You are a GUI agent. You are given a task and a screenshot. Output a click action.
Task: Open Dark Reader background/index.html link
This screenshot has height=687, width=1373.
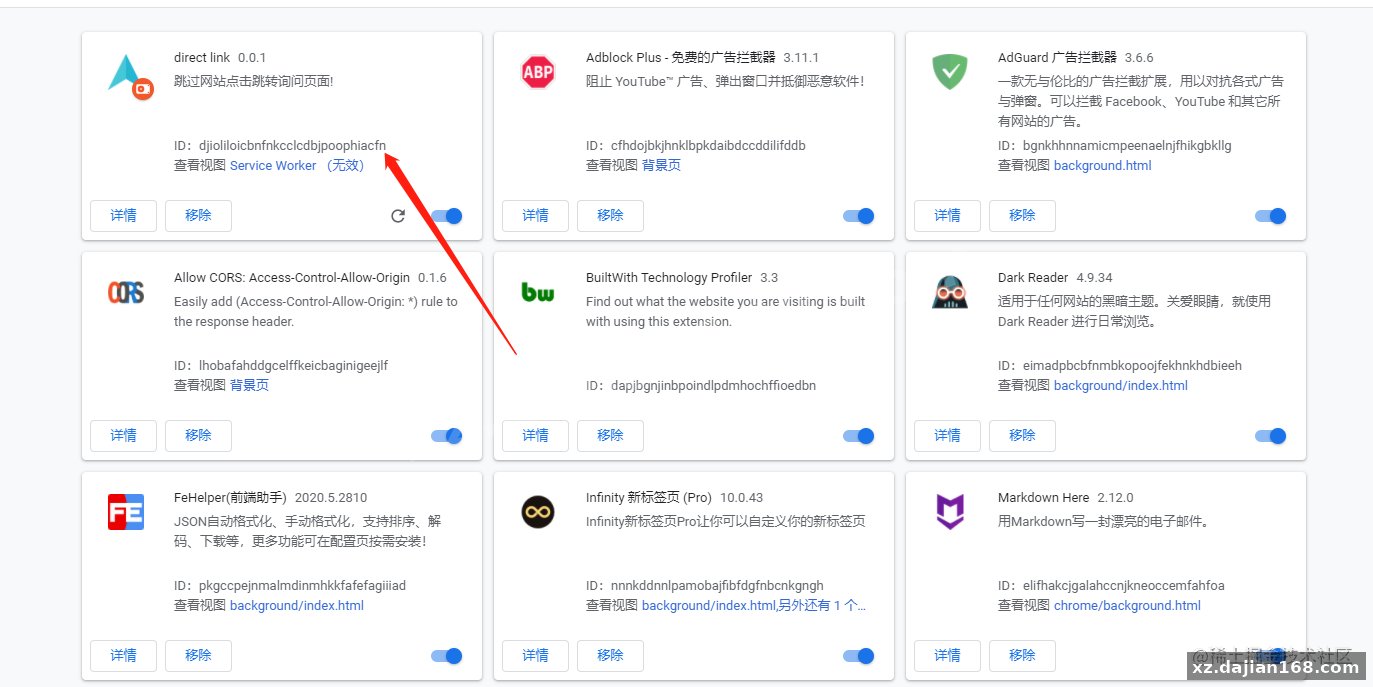click(x=1121, y=386)
